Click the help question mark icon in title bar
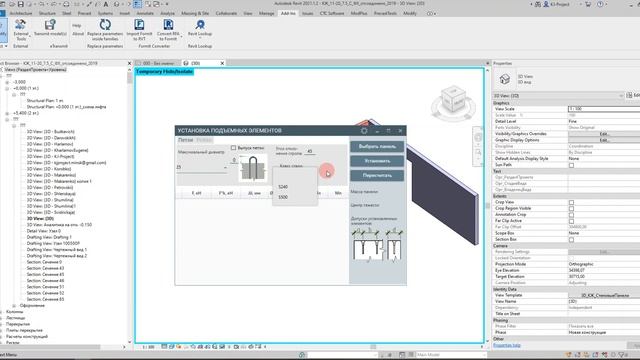This screenshot has width=640, height=360. [x=600, y=4]
